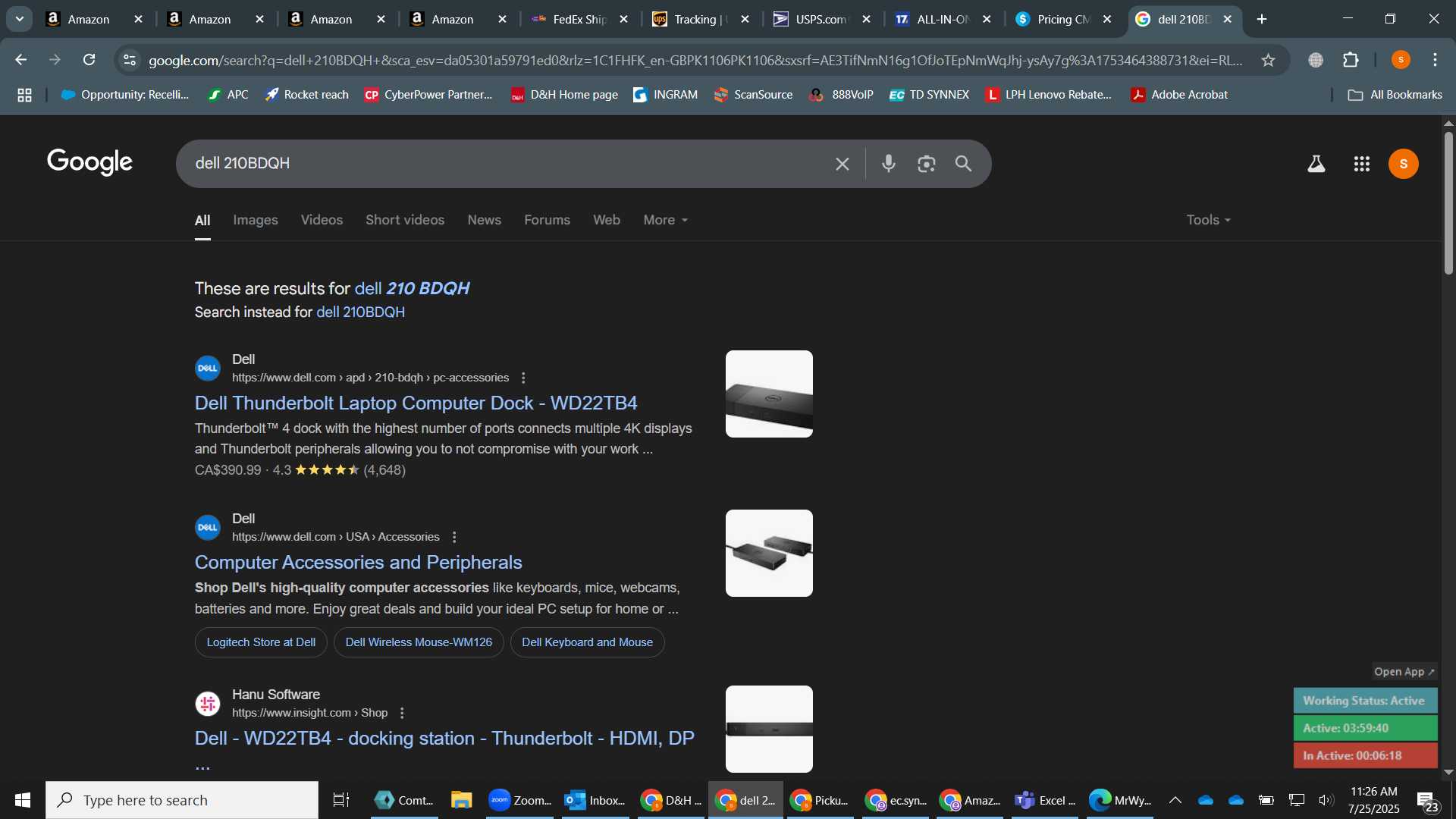Image resolution: width=1456 pixels, height=819 pixels.
Task: Open Dell Thunderbolt Laptop Computer Dock link
Action: pyautogui.click(x=416, y=403)
